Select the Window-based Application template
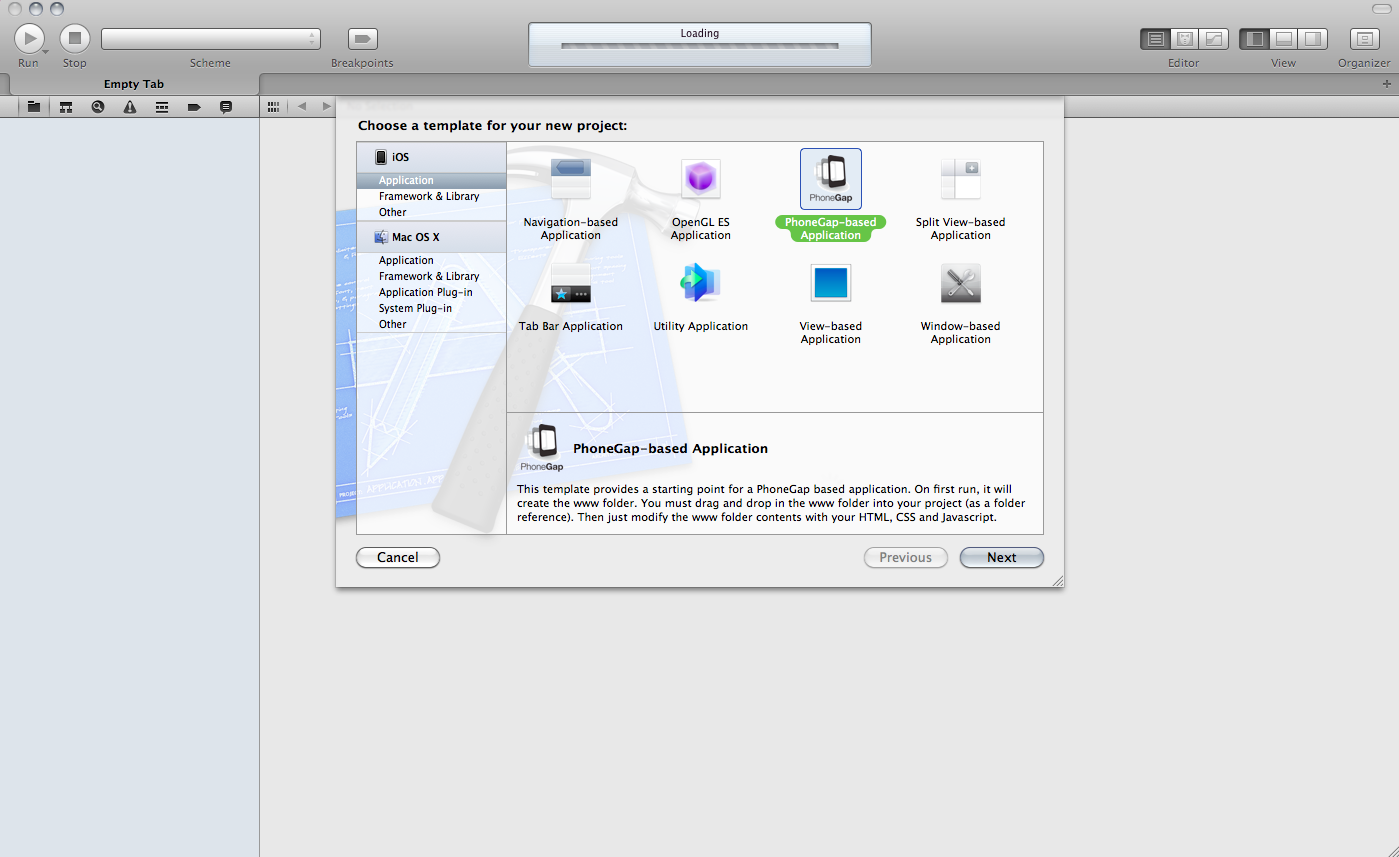The height and width of the screenshot is (857, 1399). click(960, 284)
